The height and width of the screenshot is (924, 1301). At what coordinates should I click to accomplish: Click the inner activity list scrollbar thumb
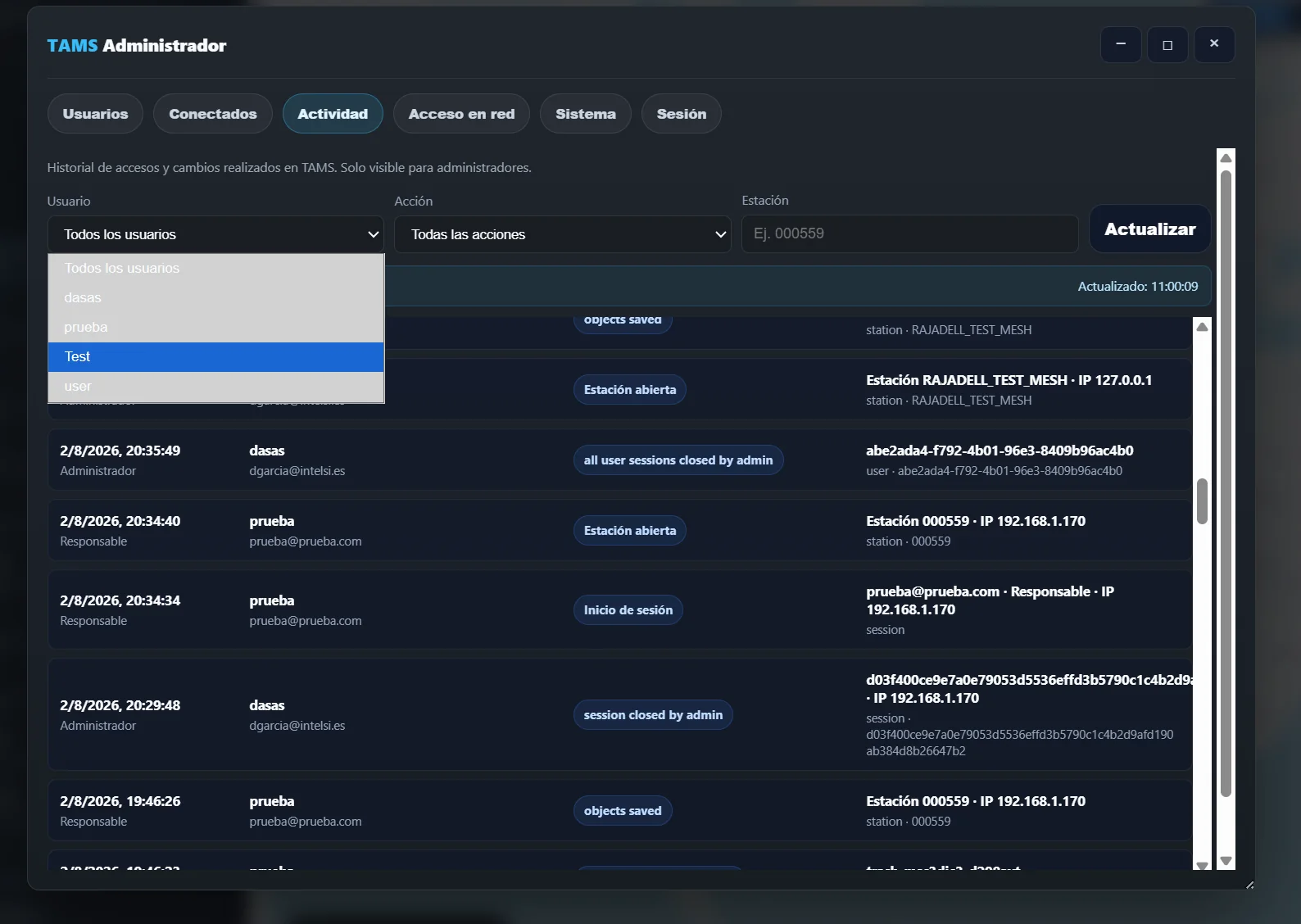pyautogui.click(x=1202, y=501)
